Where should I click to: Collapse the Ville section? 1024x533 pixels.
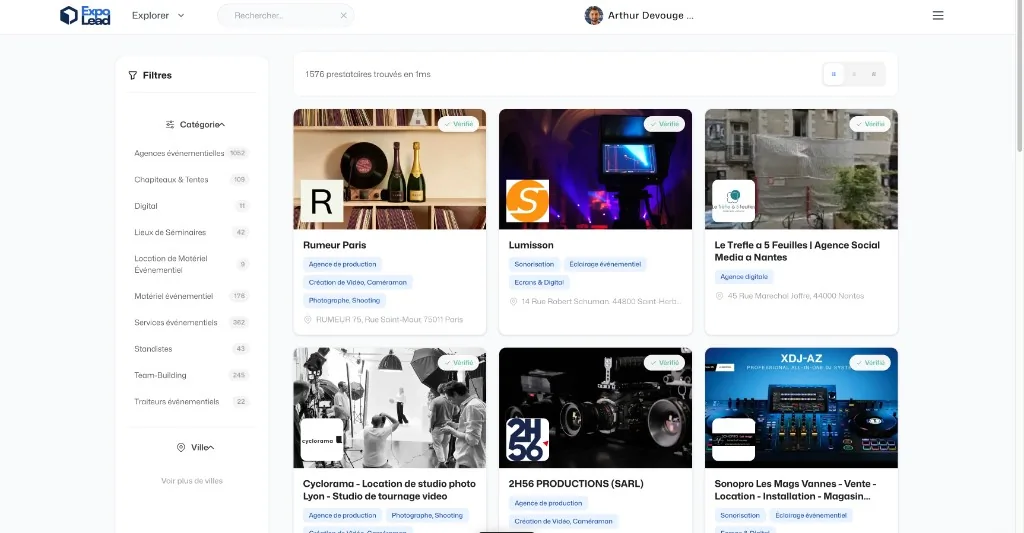(x=195, y=447)
